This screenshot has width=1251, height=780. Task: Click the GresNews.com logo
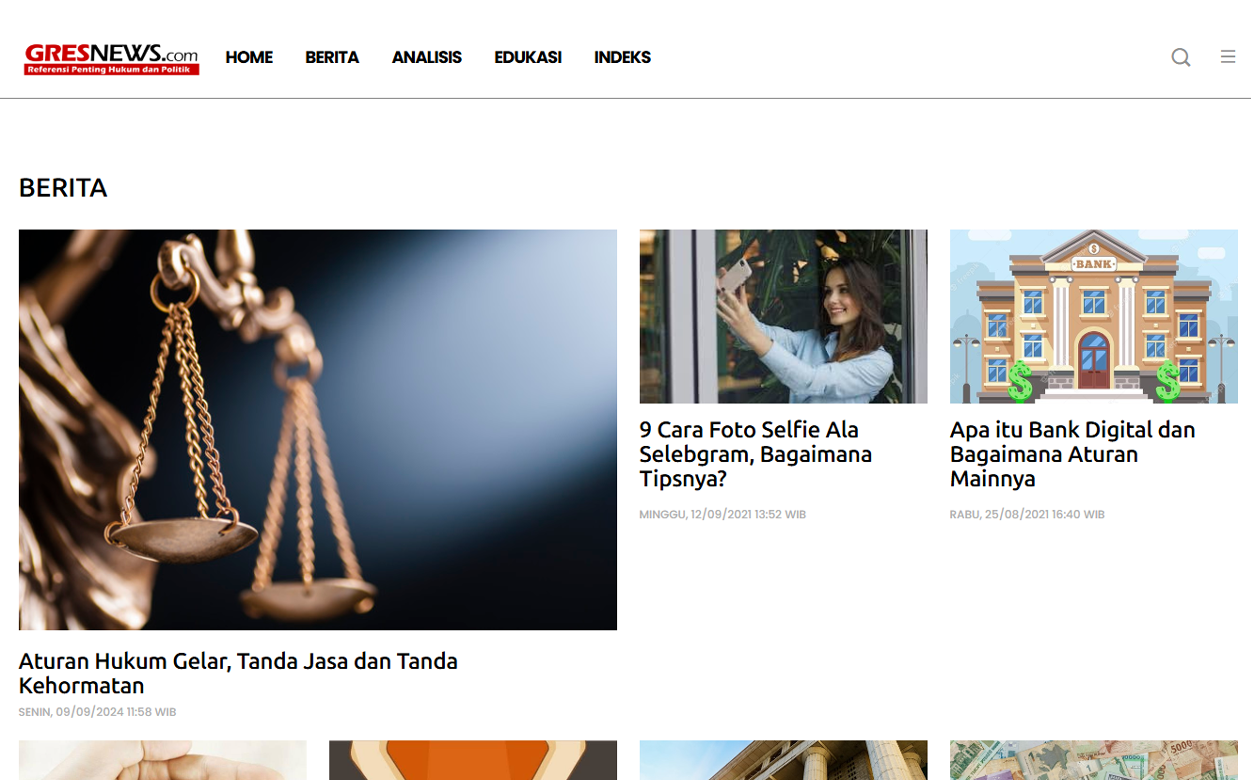(x=112, y=58)
